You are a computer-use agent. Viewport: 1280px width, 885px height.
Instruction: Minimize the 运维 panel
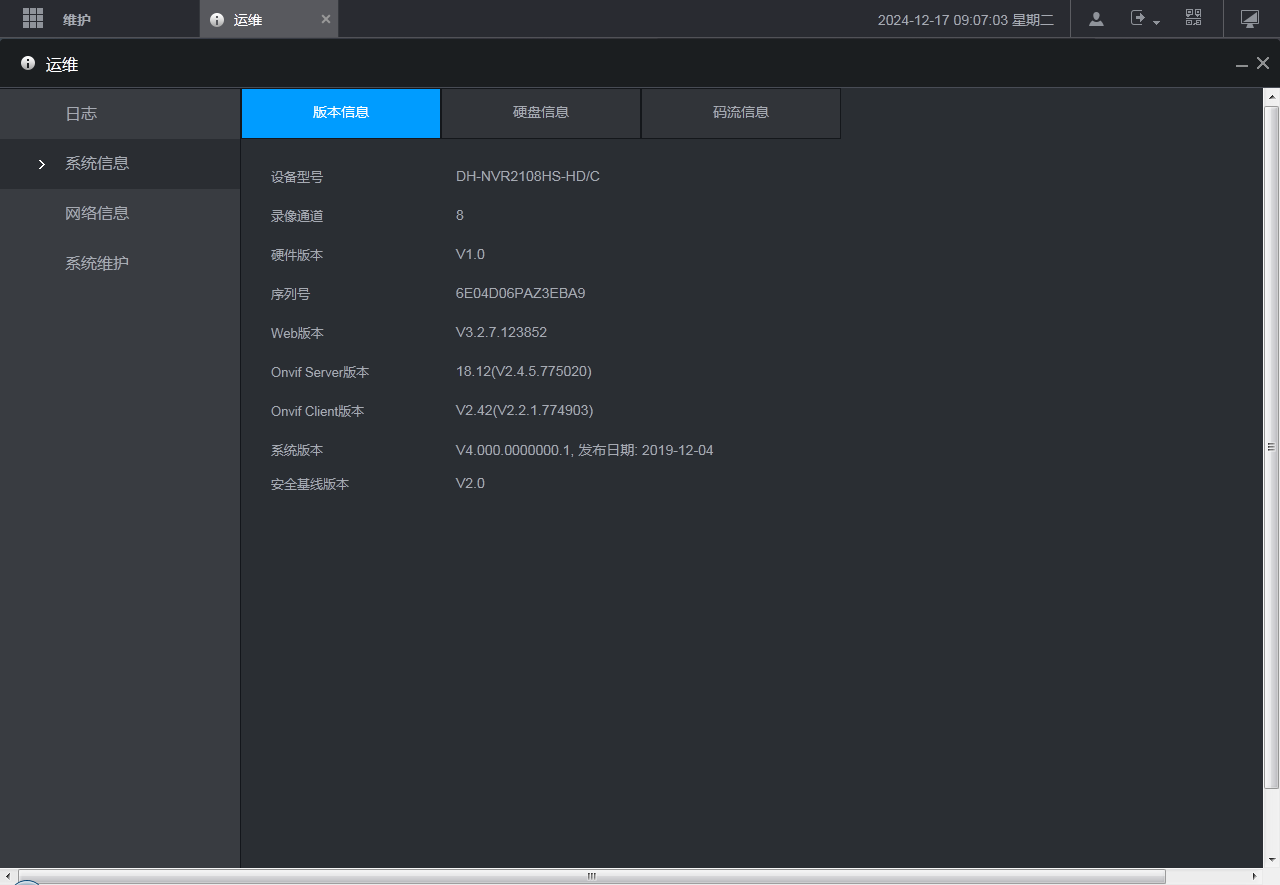pyautogui.click(x=1241, y=65)
